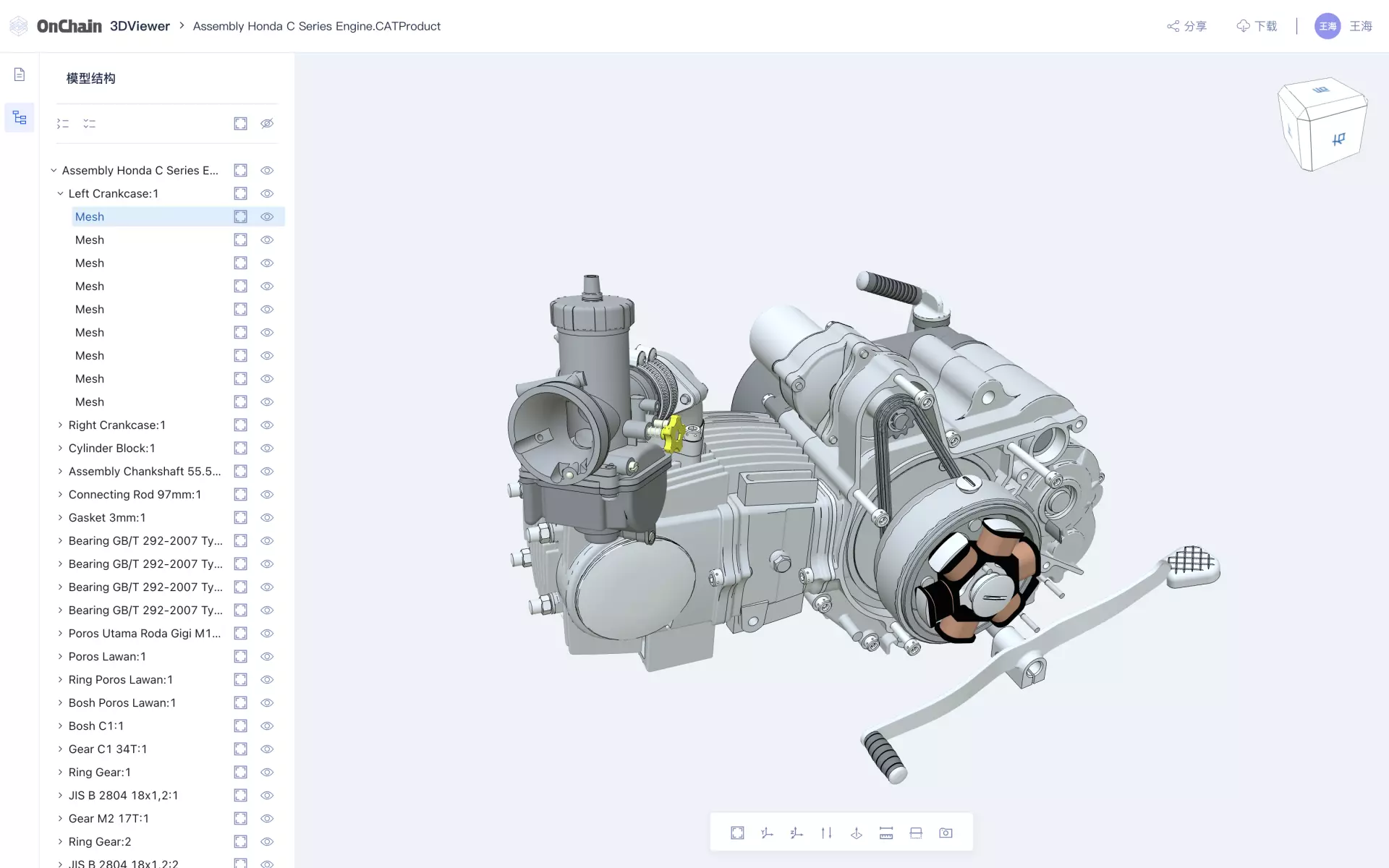Viewport: 1389px width, 868px height.
Task: Collapse the root Assembly Honda C Series node
Action: point(54,170)
